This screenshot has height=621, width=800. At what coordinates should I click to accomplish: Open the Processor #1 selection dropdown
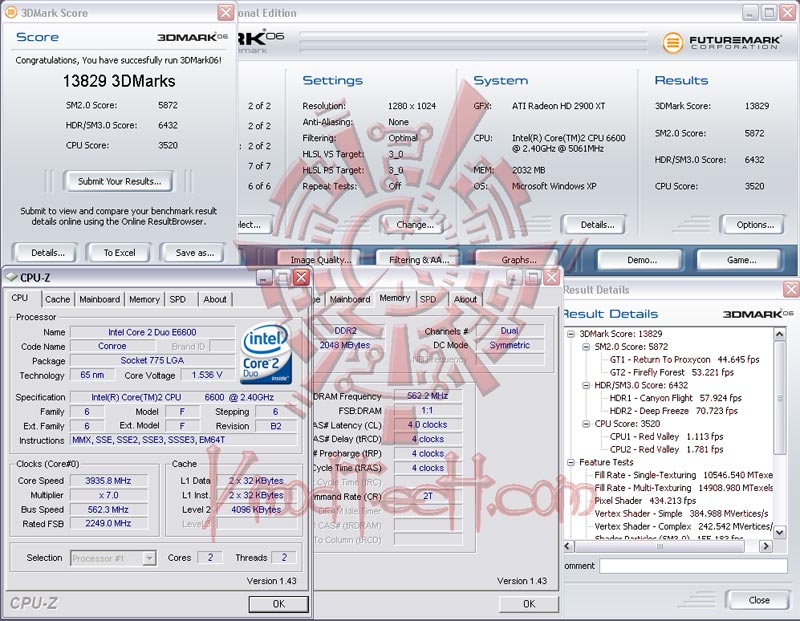pos(149,558)
